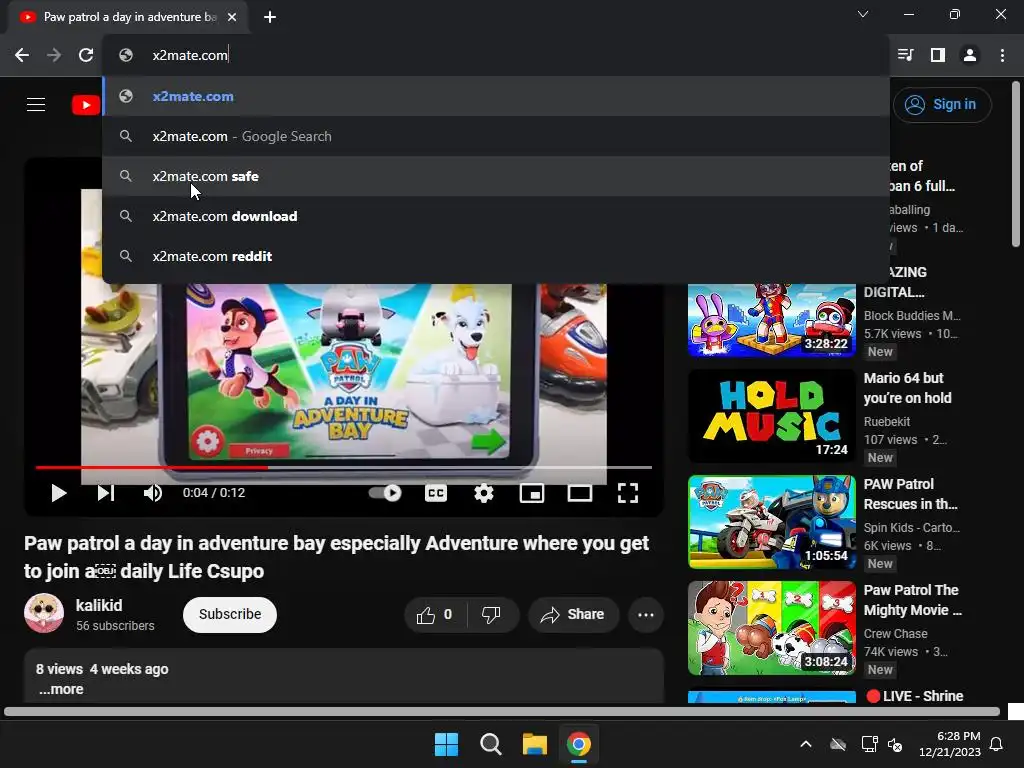Click the horizontal scrollbar at the bottom

coord(502,711)
